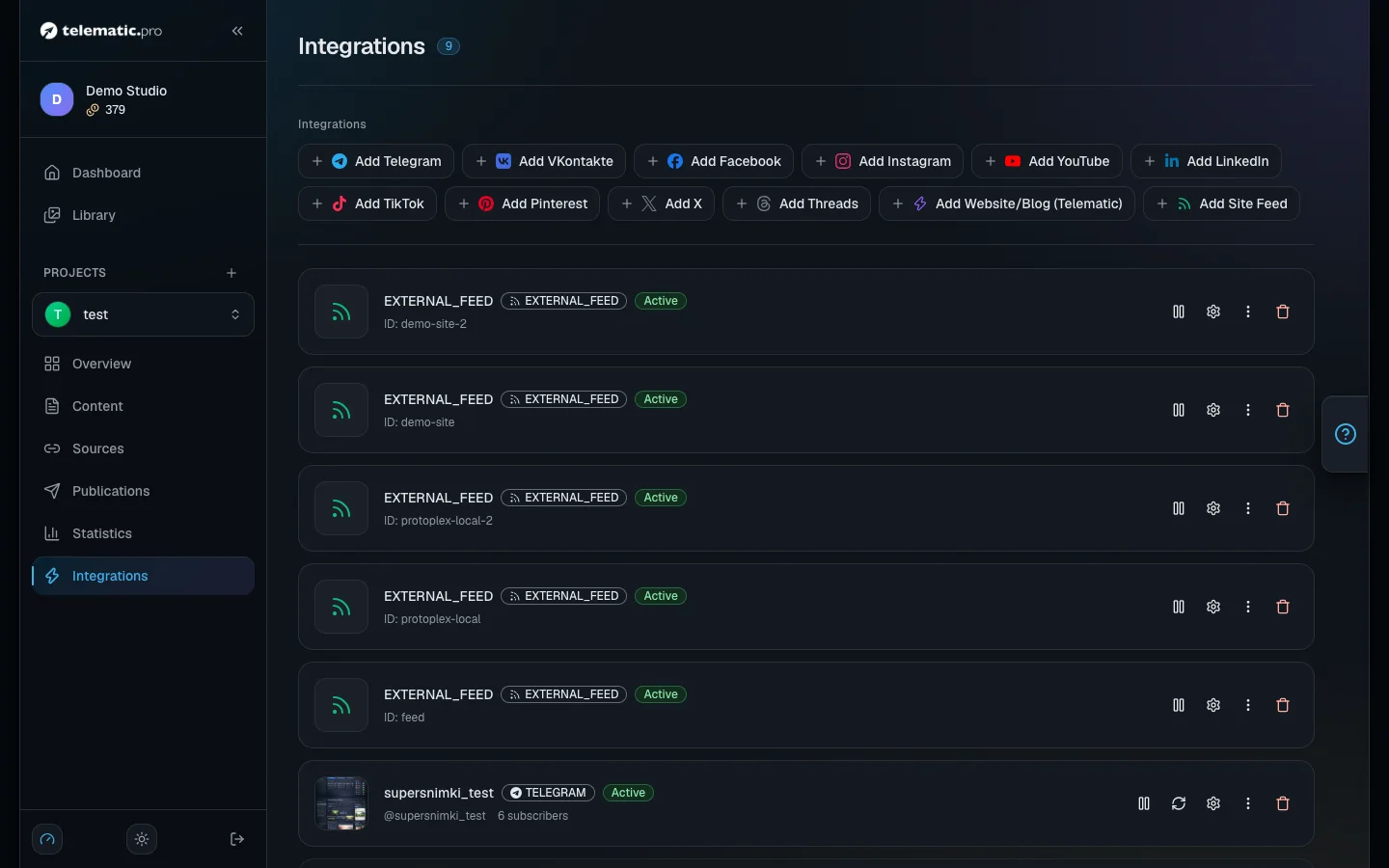Open settings gear for demo-site feed

[1213, 410]
